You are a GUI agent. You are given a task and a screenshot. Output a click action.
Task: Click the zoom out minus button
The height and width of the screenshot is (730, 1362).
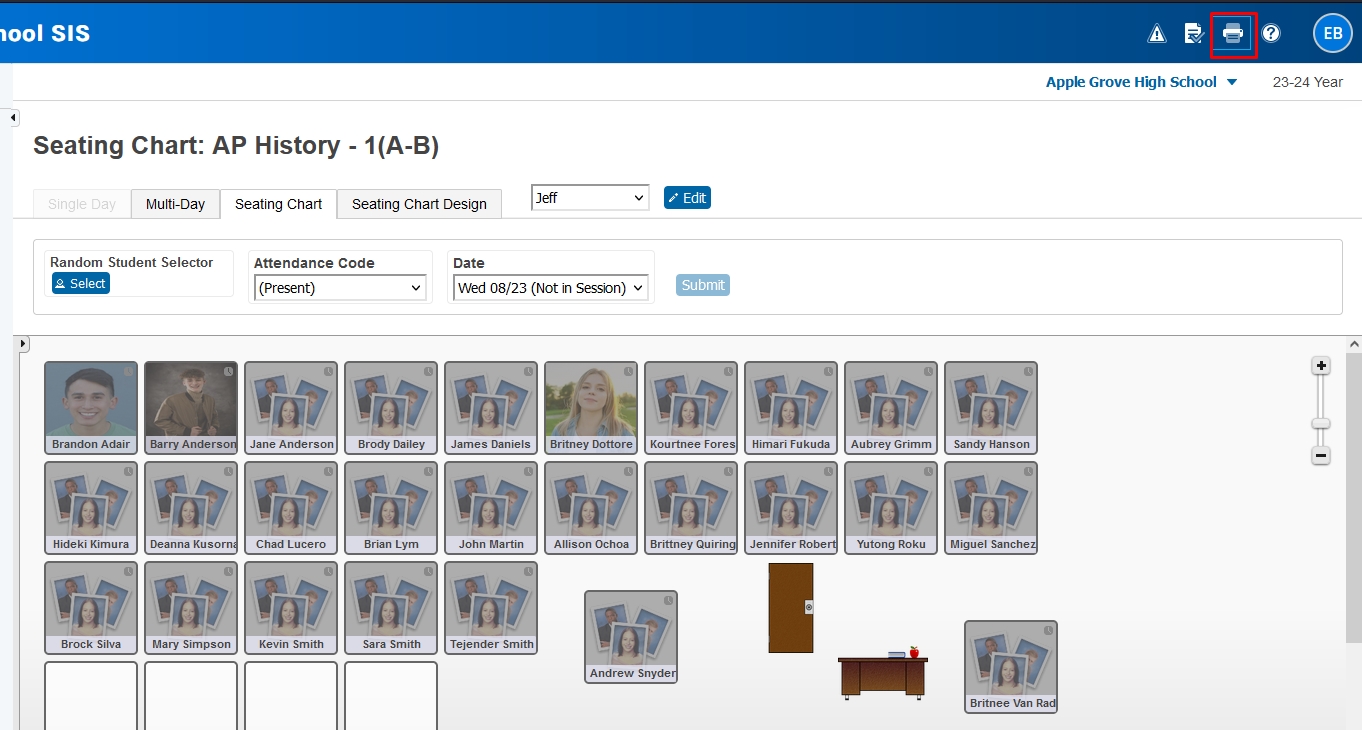(1321, 456)
